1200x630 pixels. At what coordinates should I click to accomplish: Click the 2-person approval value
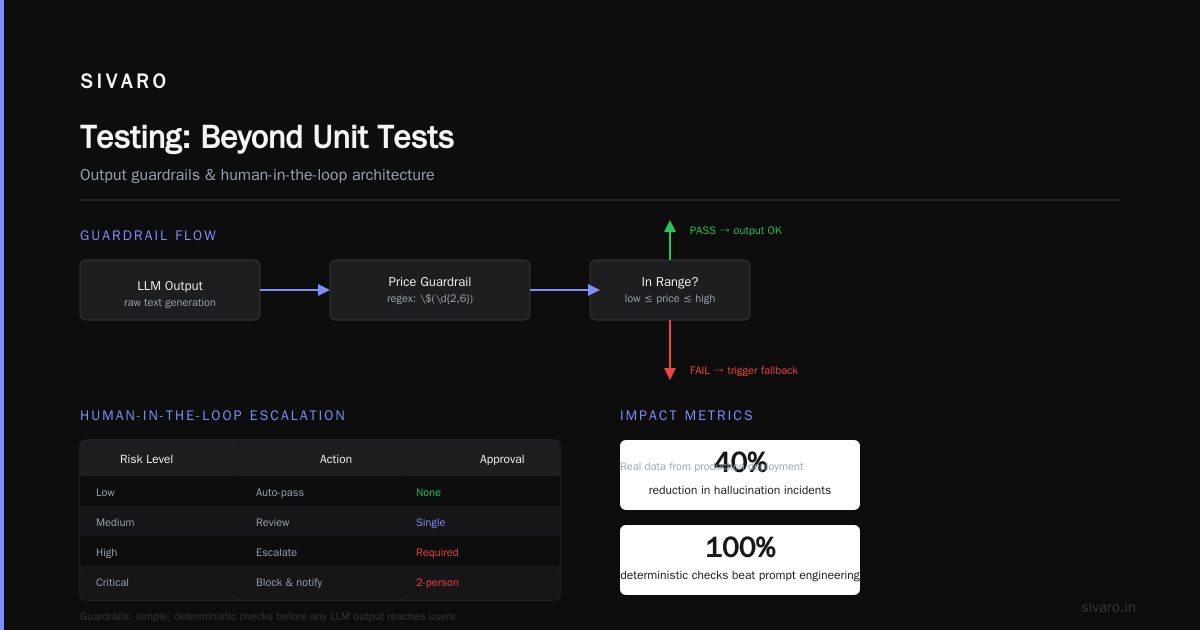437,582
